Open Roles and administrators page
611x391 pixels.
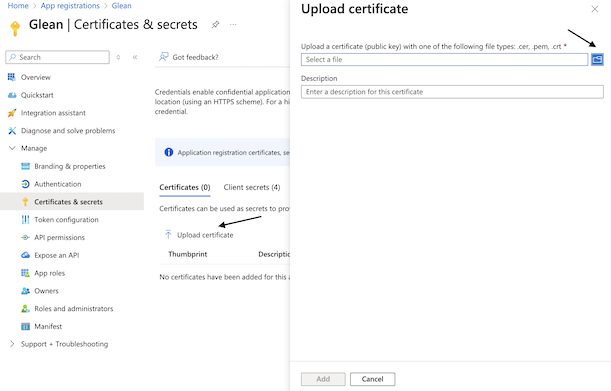tap(74, 309)
